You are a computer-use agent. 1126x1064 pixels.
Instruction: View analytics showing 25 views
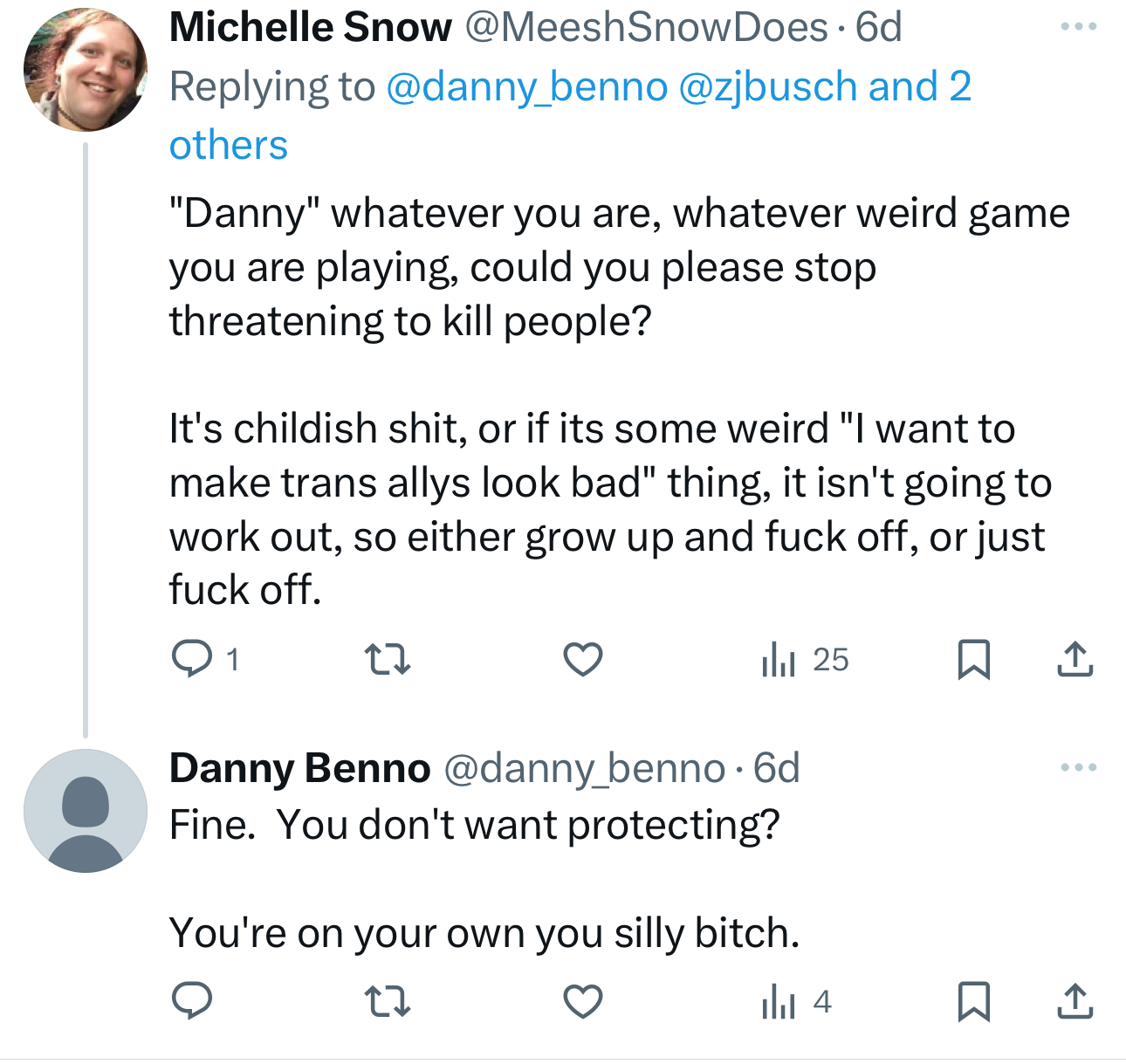point(804,659)
